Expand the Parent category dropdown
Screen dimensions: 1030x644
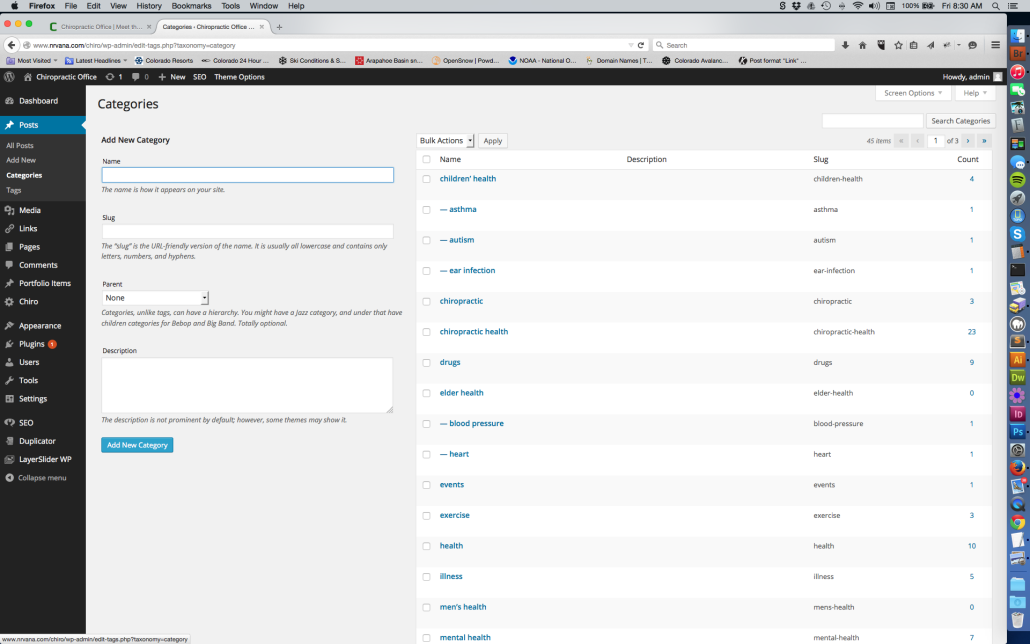click(155, 298)
